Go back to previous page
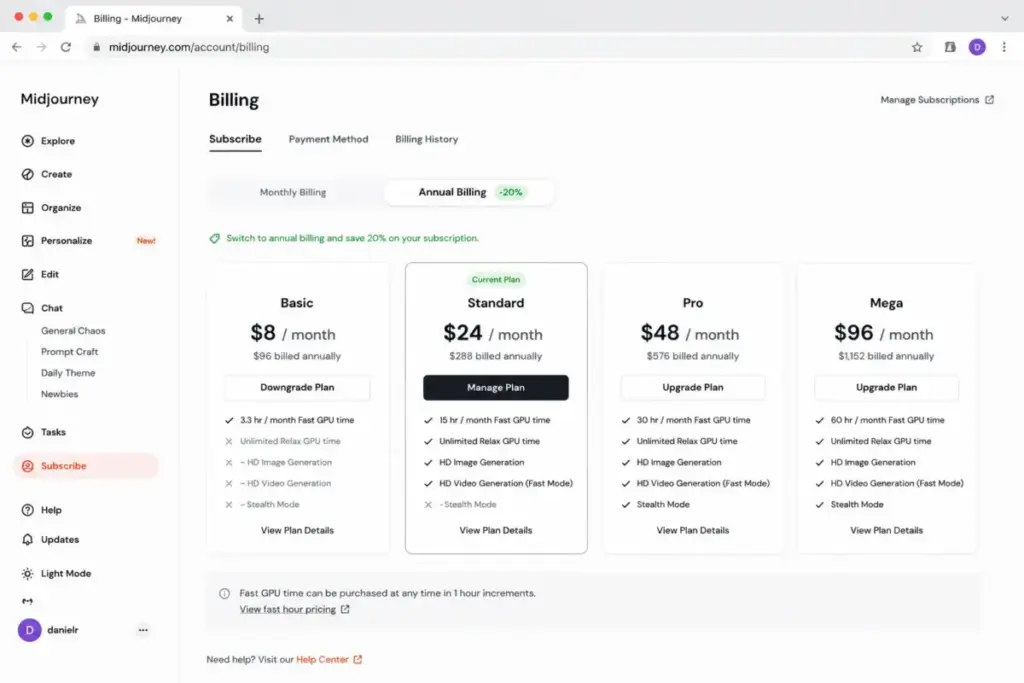The width and height of the screenshot is (1024, 683). click(x=17, y=47)
